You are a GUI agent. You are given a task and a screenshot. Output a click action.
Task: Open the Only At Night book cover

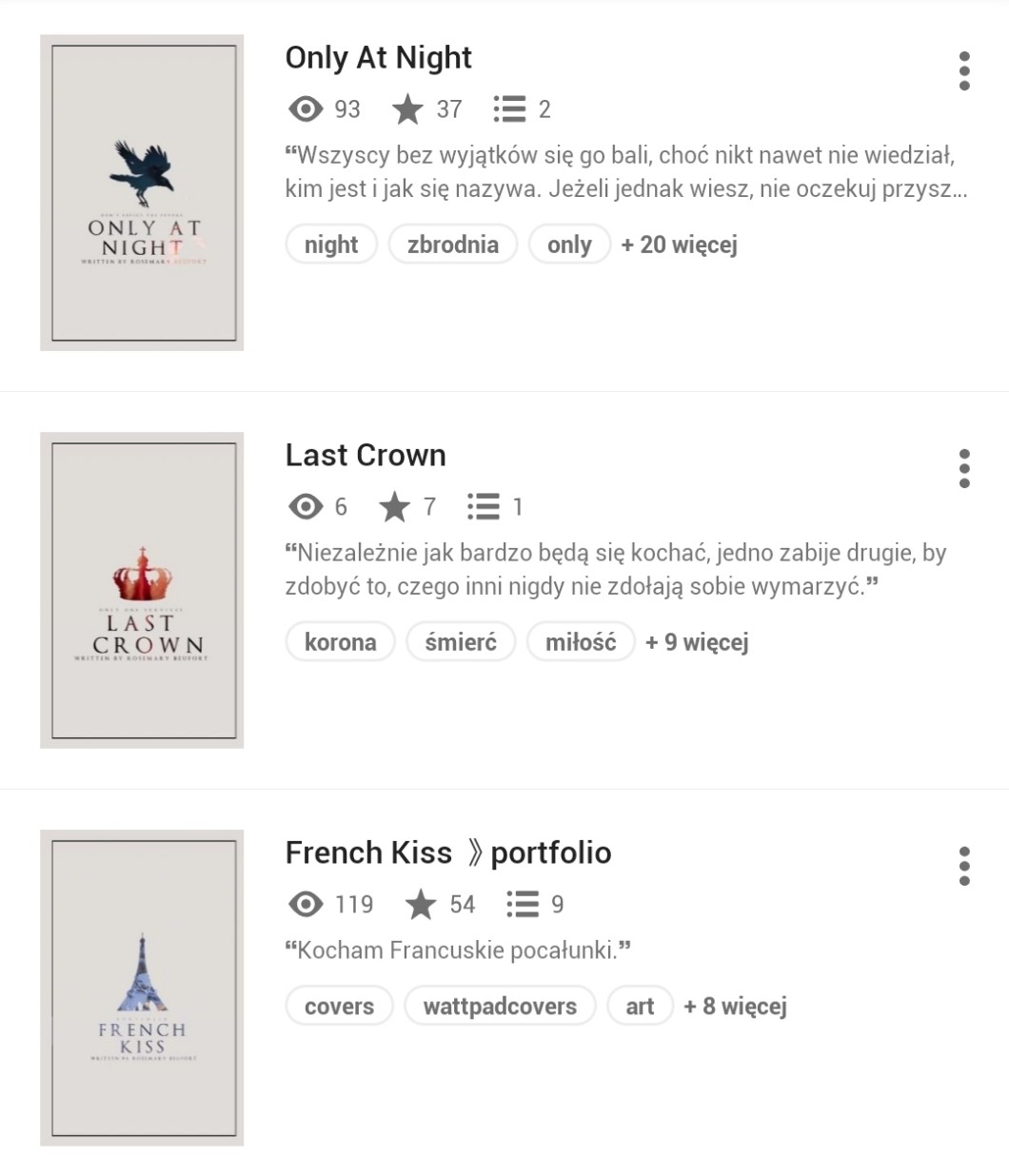point(143,193)
